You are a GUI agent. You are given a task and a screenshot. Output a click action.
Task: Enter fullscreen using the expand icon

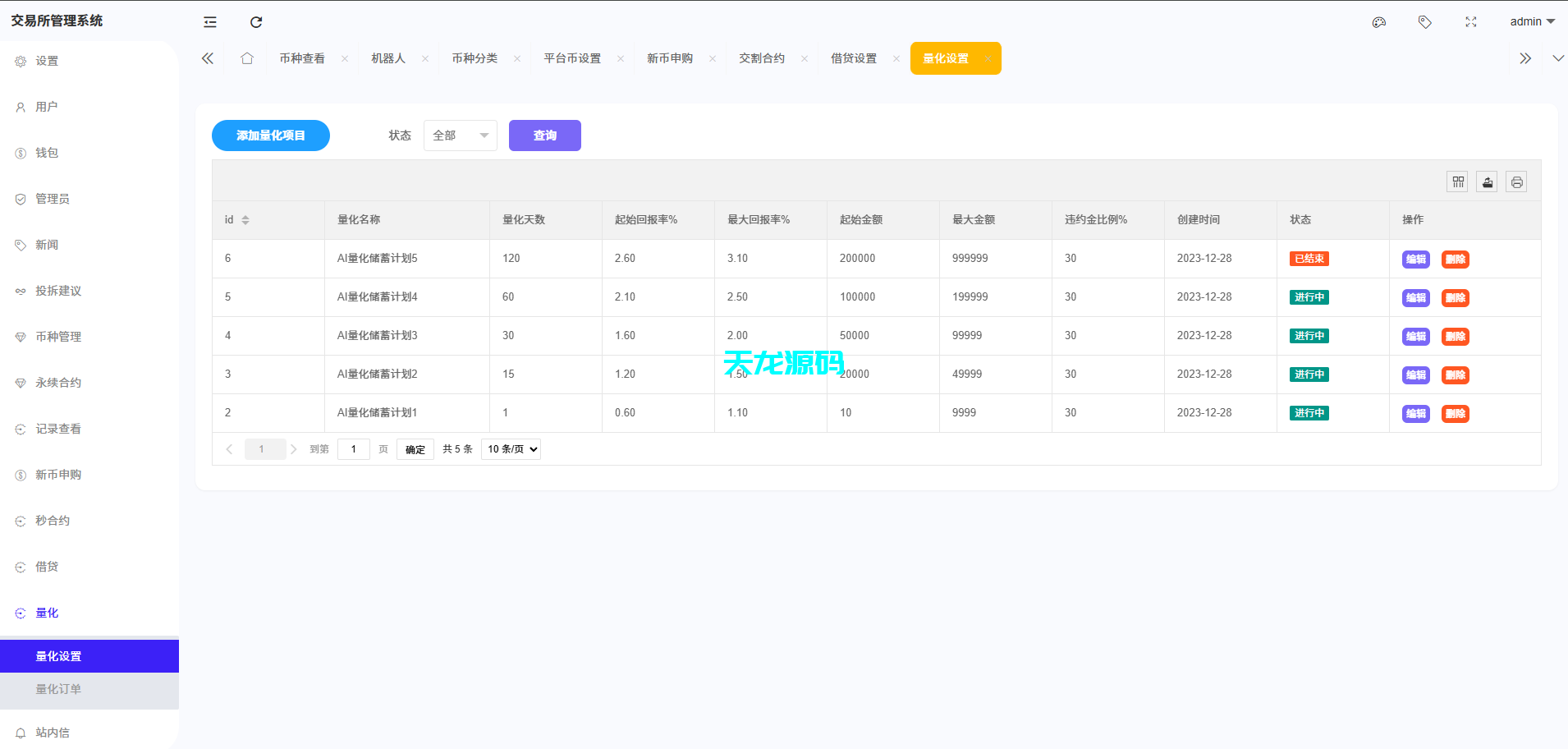tap(1470, 22)
